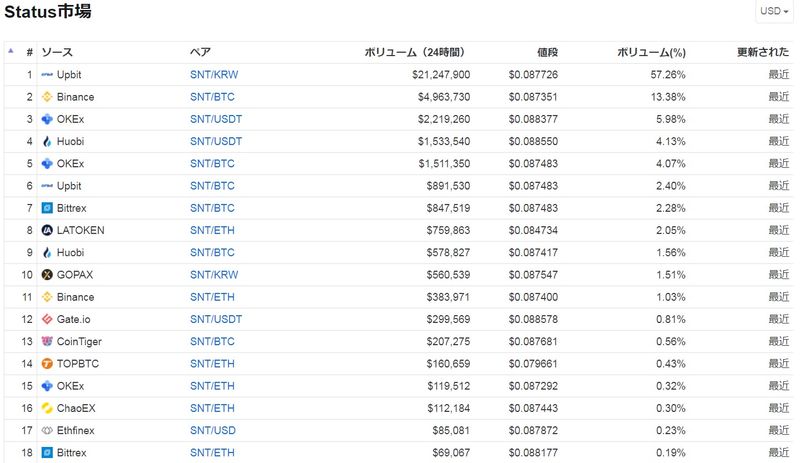Viewport: 800px width, 463px height.
Task: Click the Huobi flame icon in row 4
Action: pos(47,142)
